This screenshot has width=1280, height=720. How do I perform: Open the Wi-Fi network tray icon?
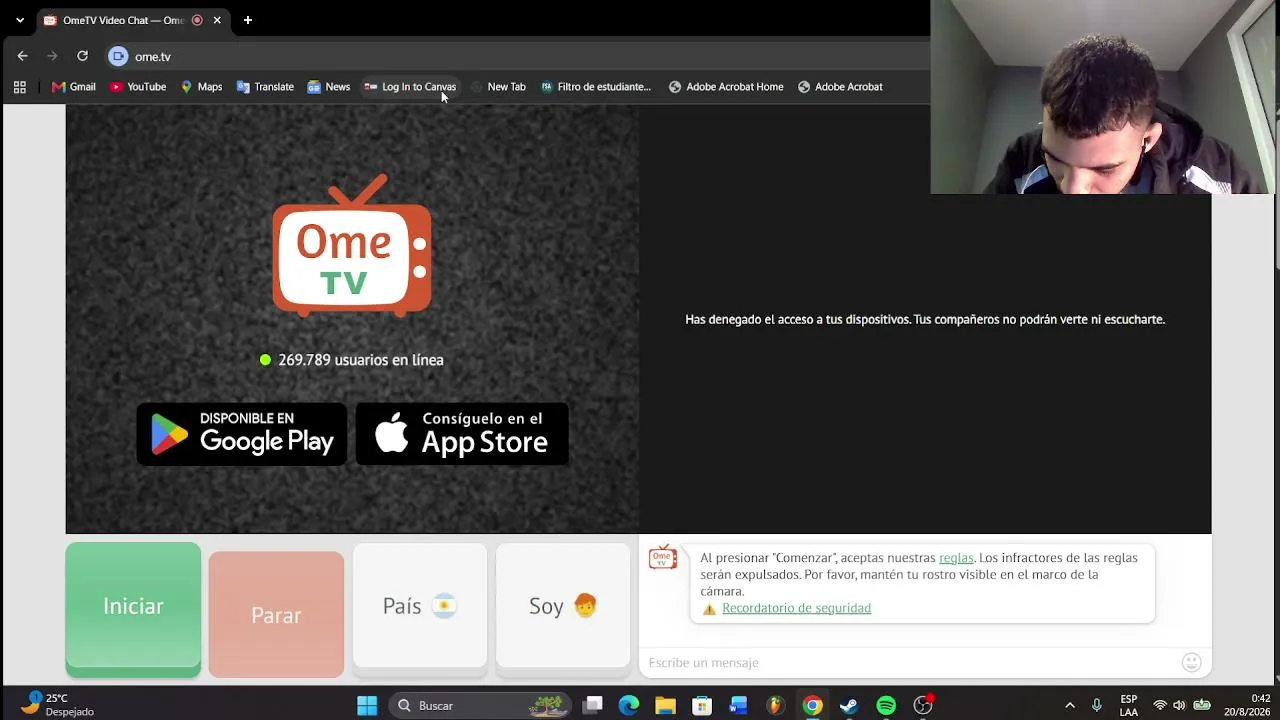click(x=1160, y=706)
